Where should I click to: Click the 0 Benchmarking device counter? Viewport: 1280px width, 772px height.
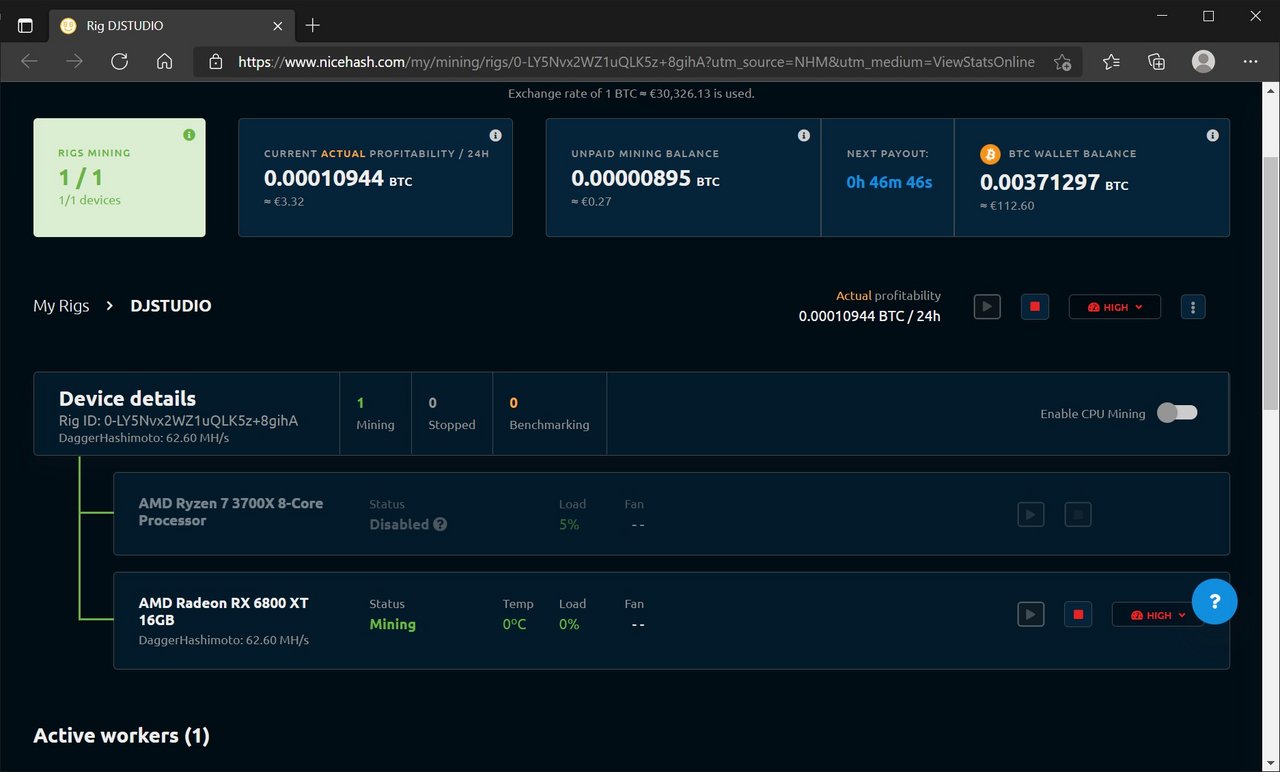click(549, 413)
